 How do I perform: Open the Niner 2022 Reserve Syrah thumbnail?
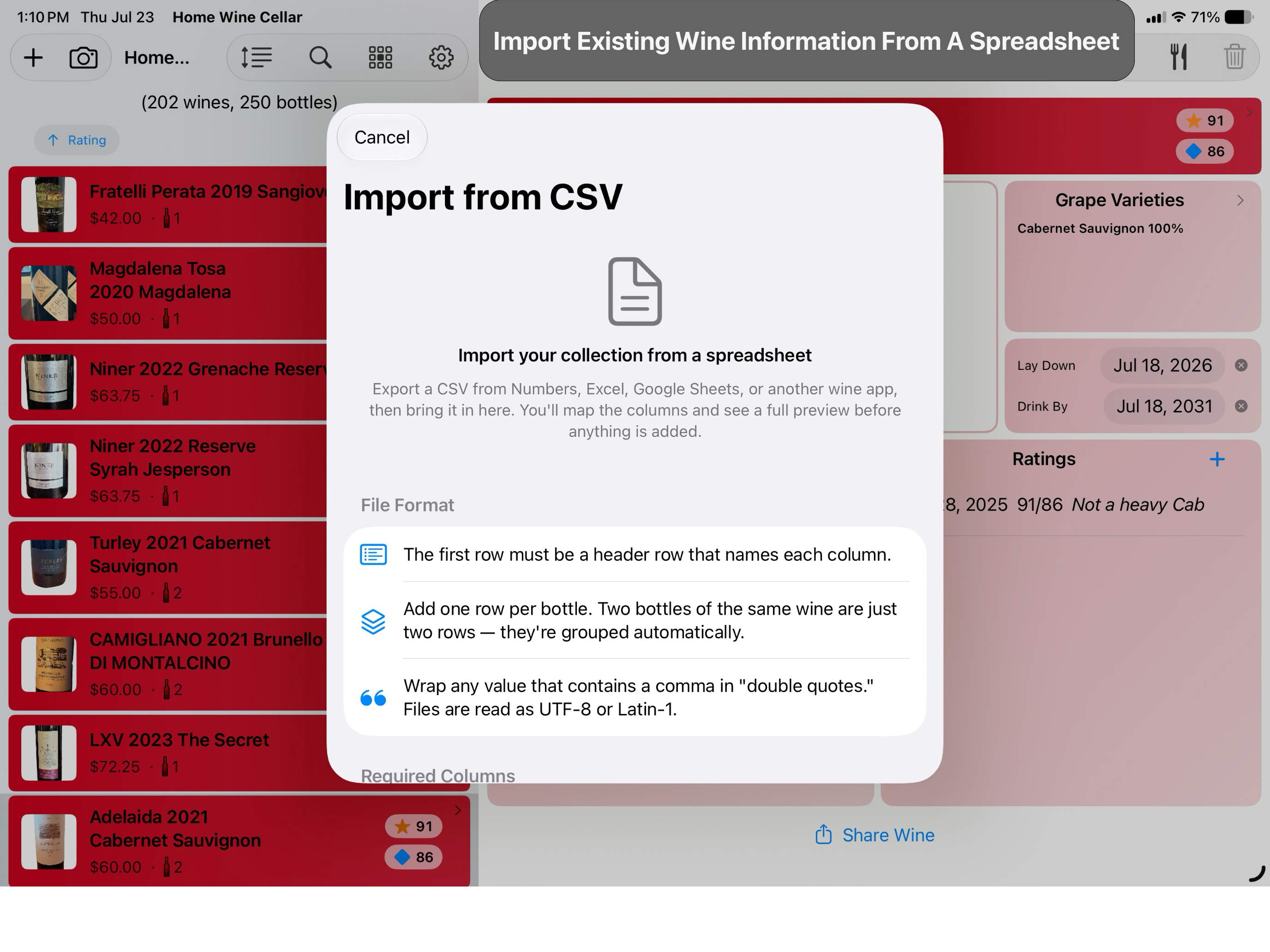[49, 470]
